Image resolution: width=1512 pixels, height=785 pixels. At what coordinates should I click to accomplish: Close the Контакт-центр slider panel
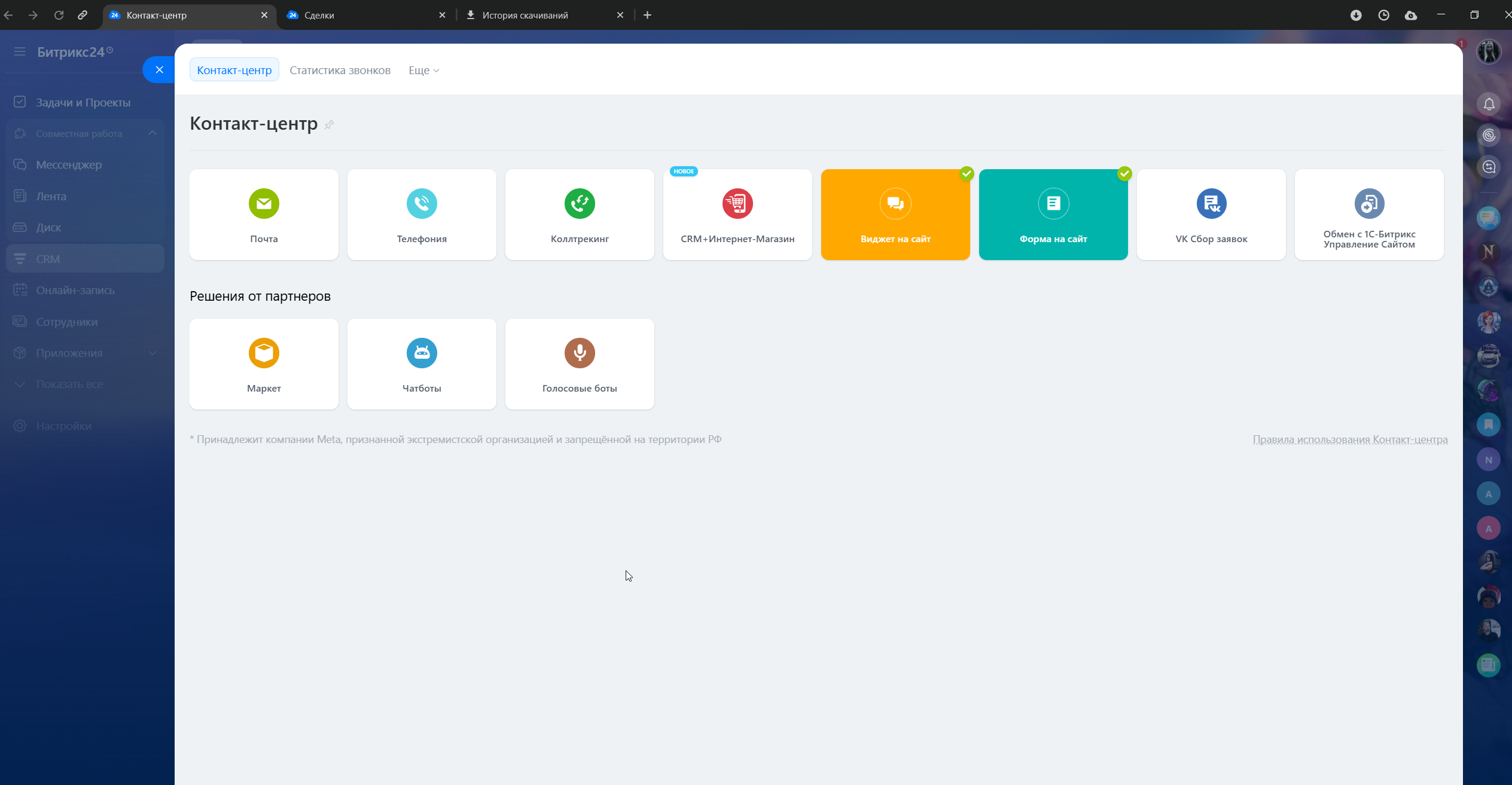click(x=159, y=70)
